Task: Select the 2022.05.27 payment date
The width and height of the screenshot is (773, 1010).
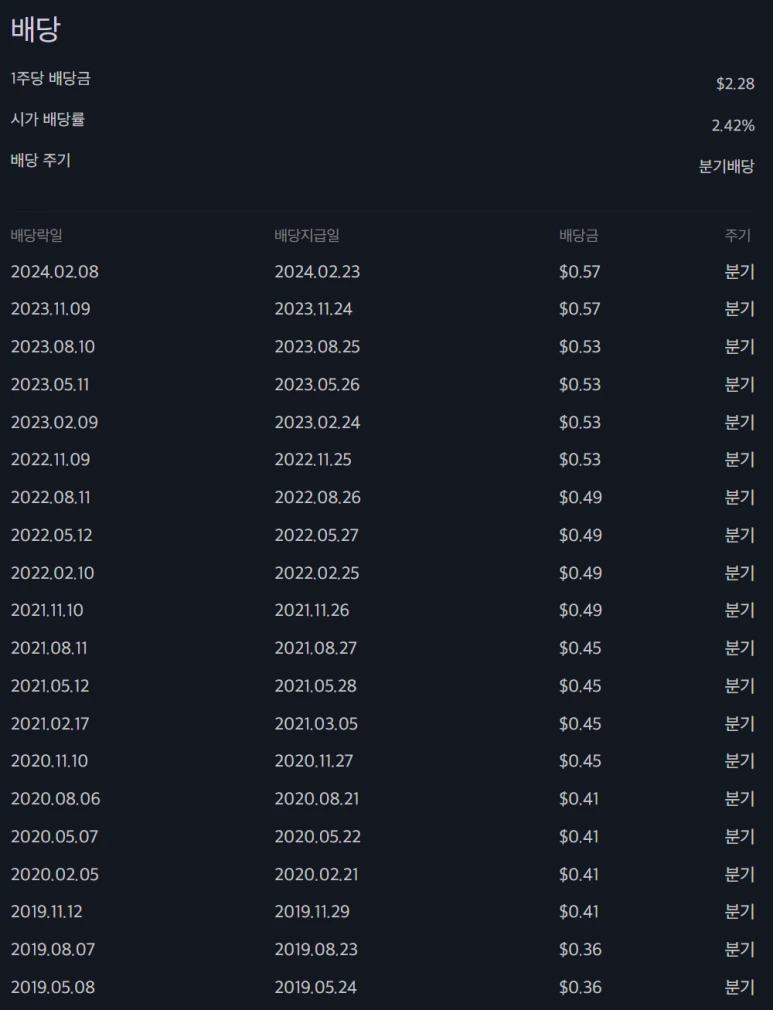Action: pyautogui.click(x=316, y=535)
